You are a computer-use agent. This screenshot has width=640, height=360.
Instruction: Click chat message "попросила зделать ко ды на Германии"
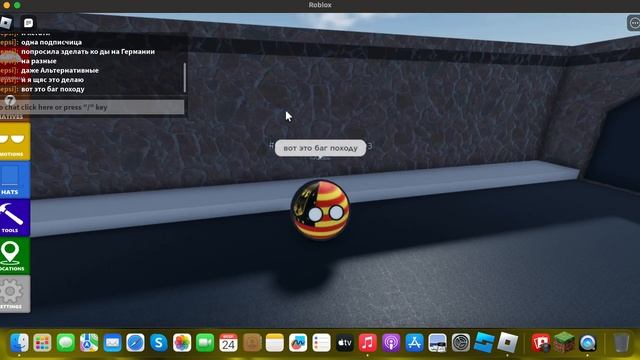tap(88, 51)
